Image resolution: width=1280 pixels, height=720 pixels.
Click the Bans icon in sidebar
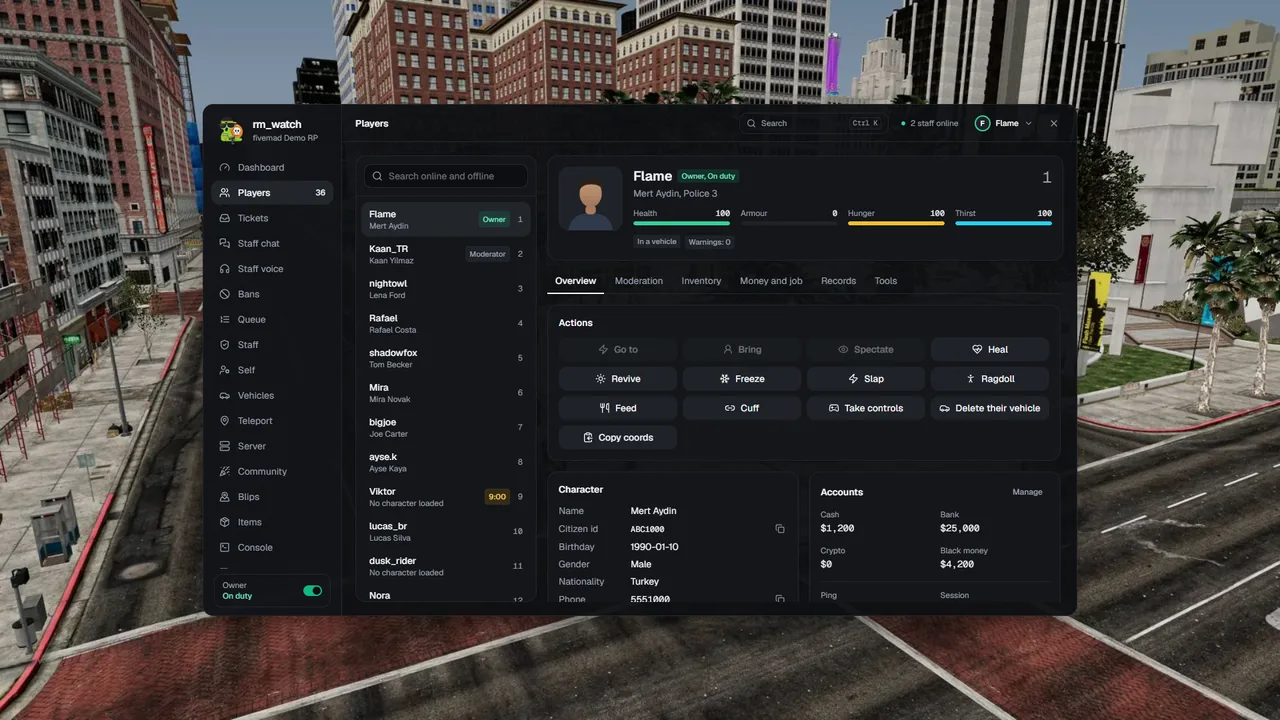225,294
